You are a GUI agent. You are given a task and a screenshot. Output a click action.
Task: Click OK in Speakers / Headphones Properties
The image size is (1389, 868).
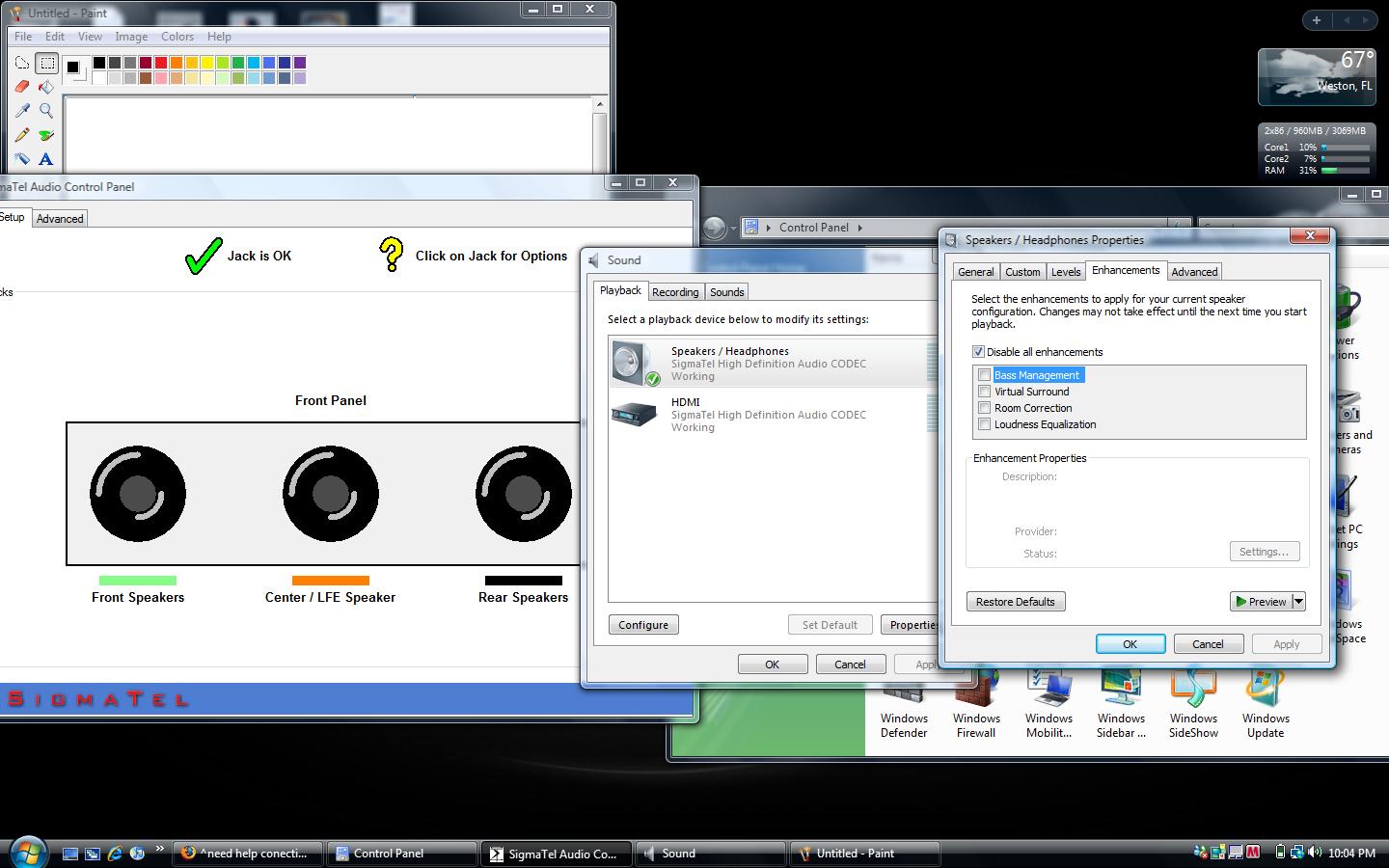click(1130, 644)
